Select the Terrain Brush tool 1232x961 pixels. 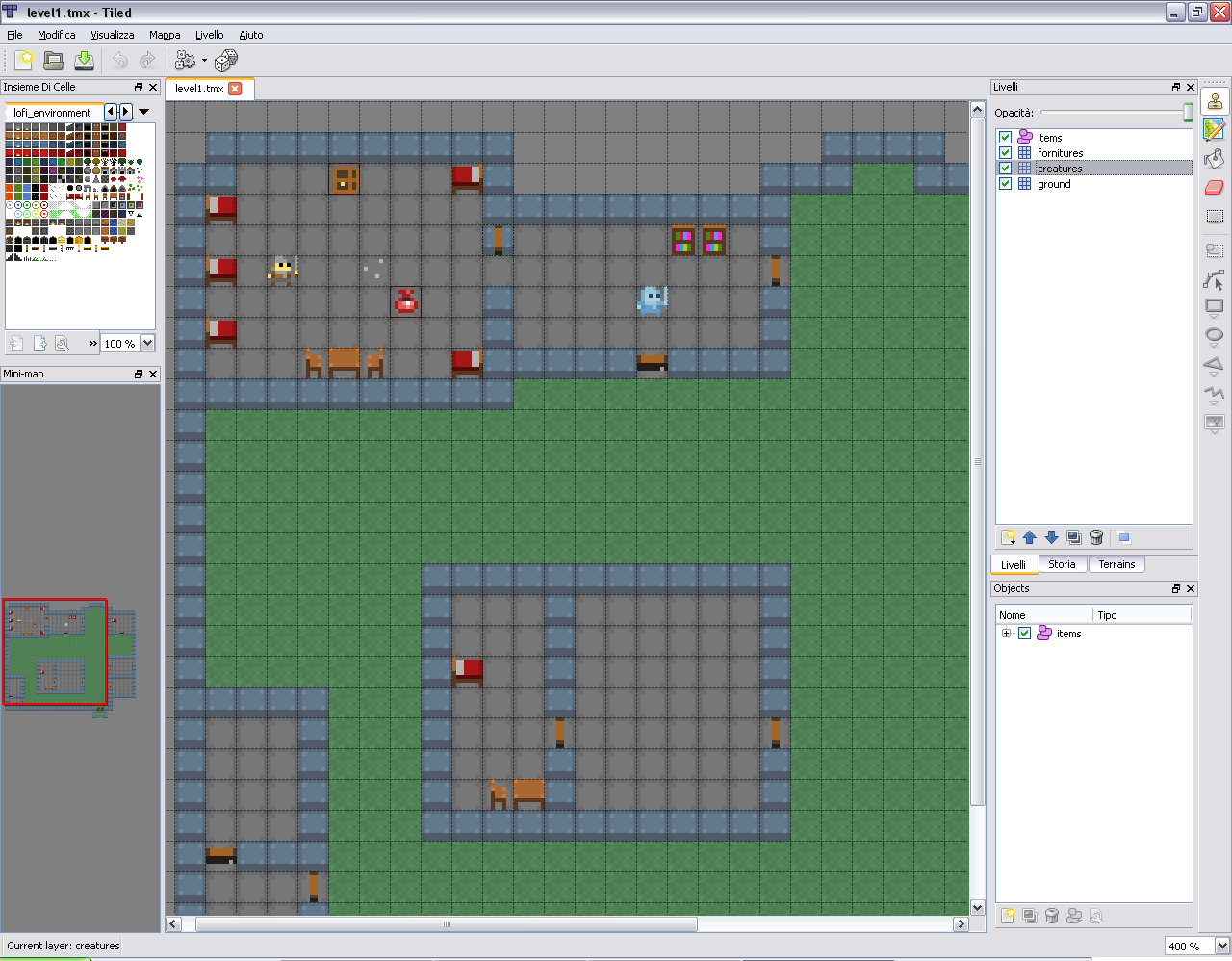1215,129
